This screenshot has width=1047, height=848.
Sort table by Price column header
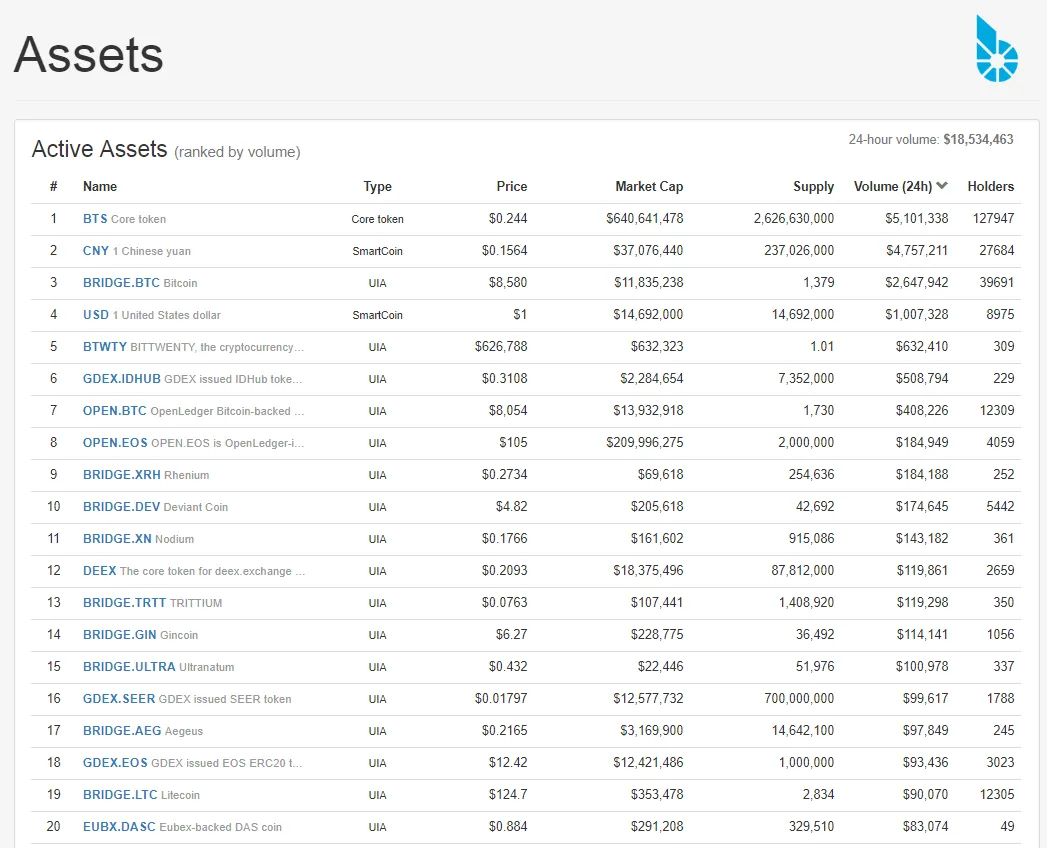click(511, 186)
